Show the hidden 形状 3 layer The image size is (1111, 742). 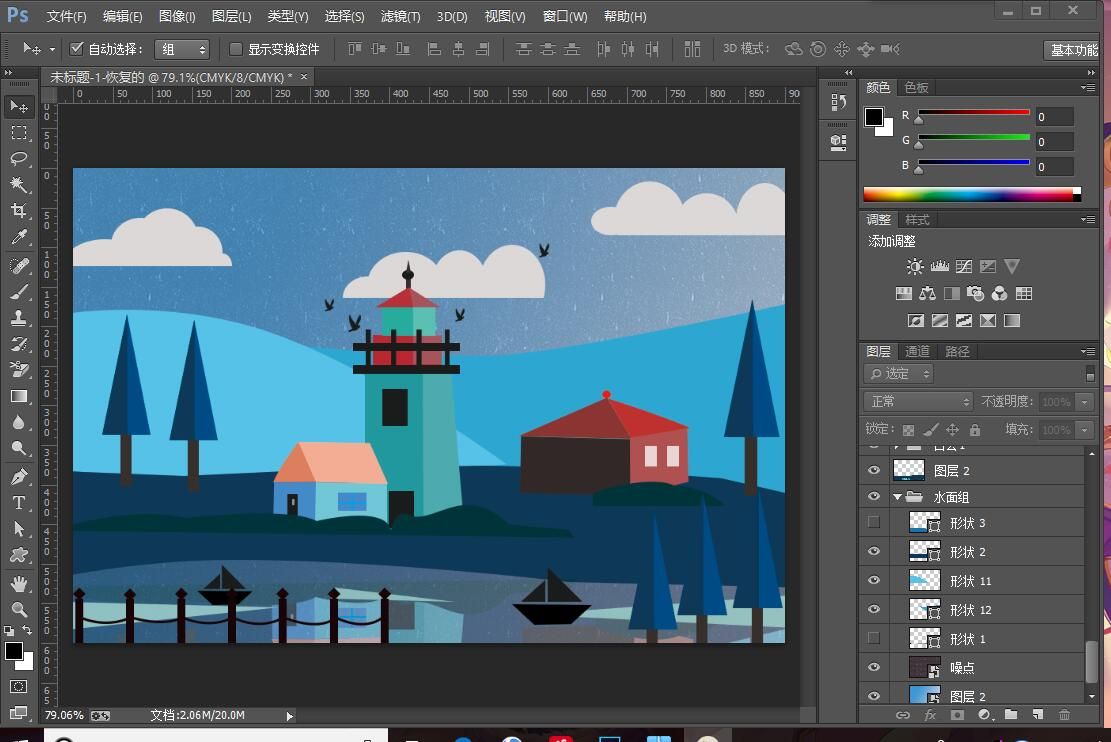[x=874, y=522]
